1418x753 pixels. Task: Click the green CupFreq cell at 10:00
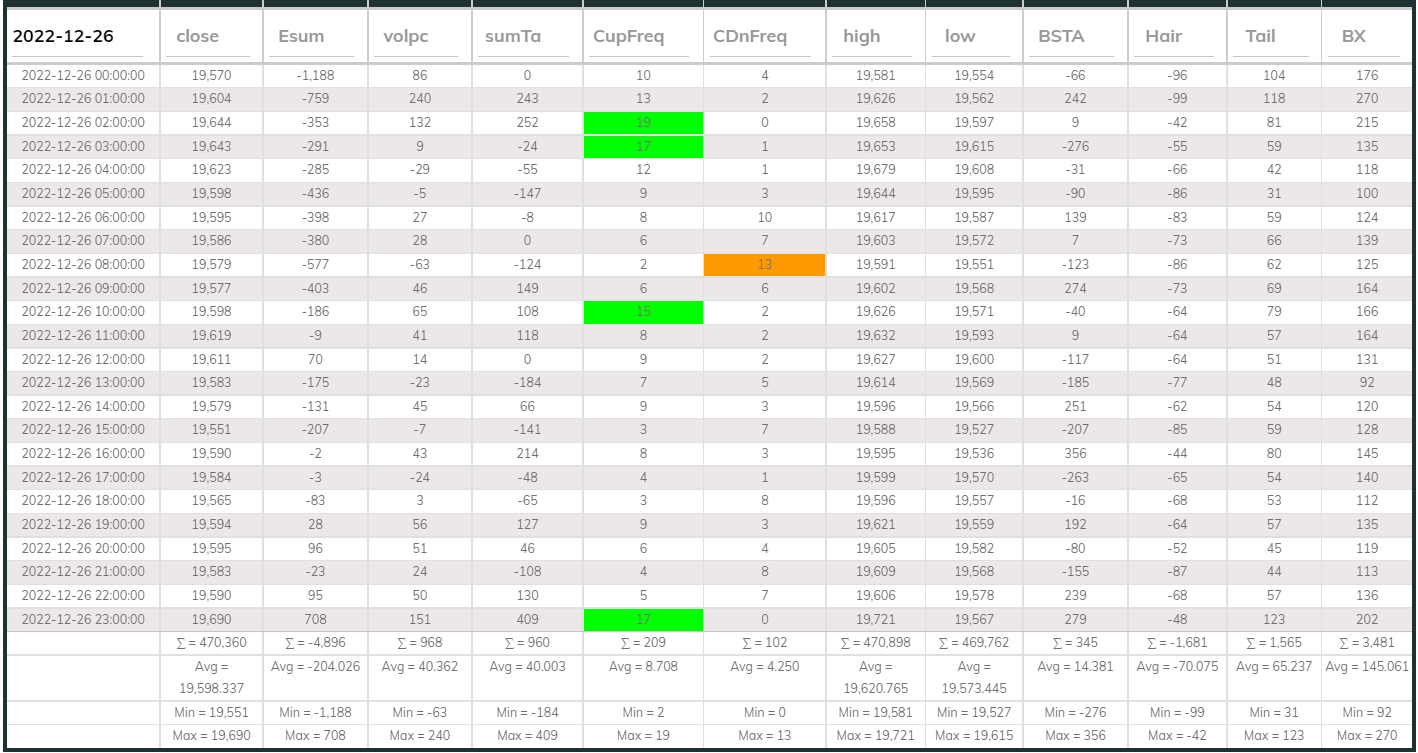[x=643, y=312]
